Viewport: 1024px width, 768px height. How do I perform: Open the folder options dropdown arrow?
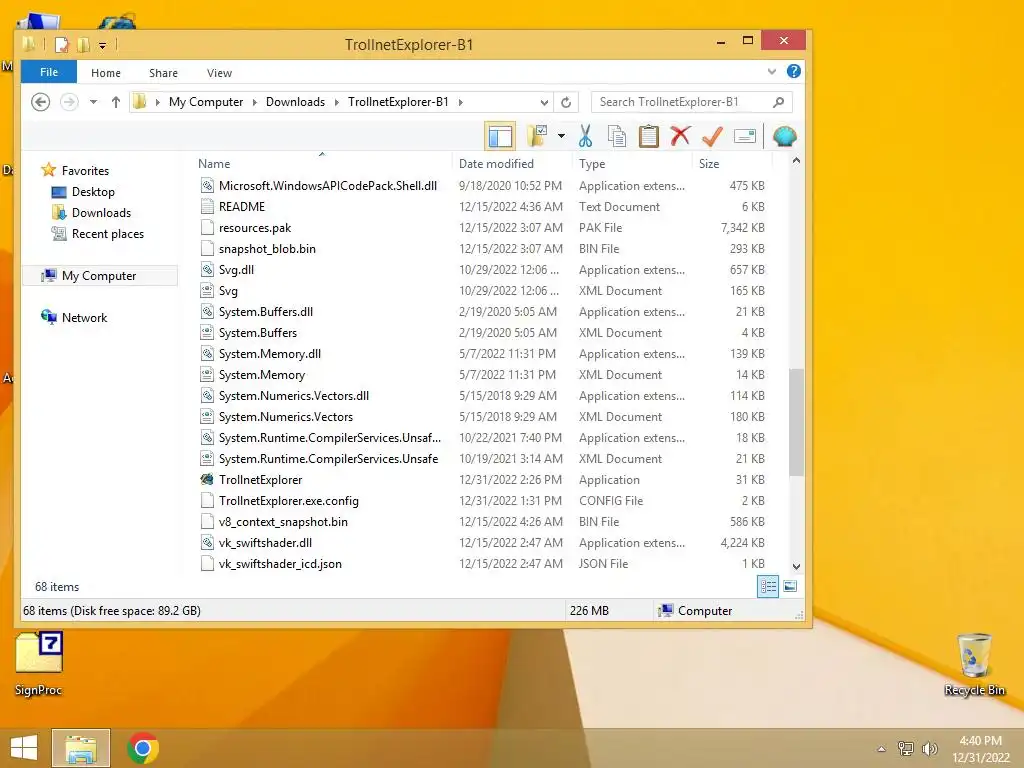click(561, 136)
